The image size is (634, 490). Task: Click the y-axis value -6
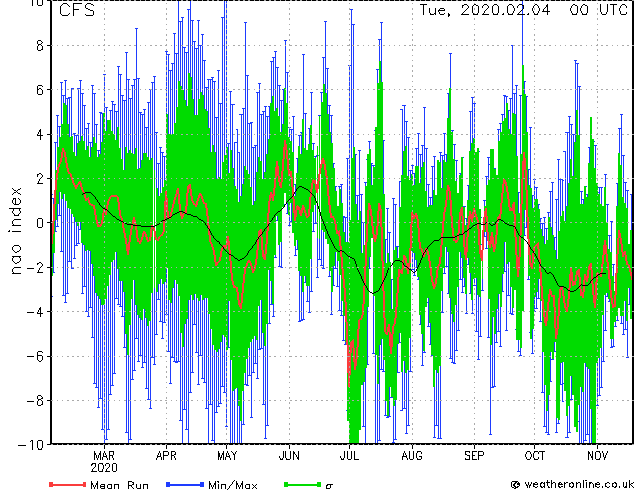pyautogui.click(x=36, y=356)
